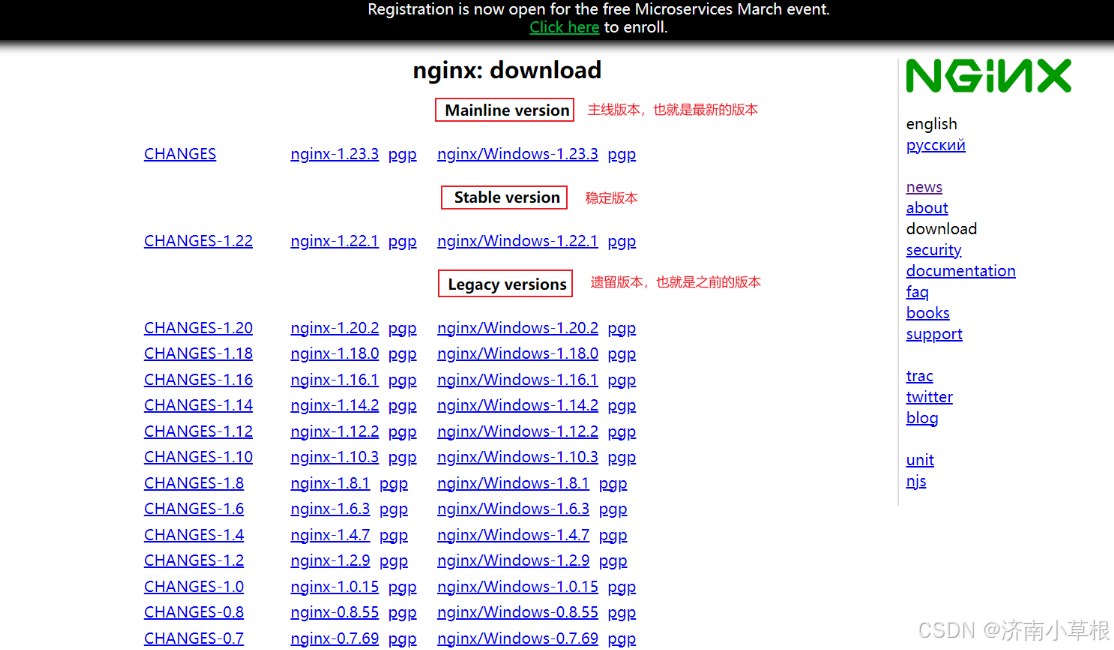Image resolution: width=1114 pixels, height=650 pixels.
Task: Open CHANGES-1.6 link
Action: [x=194, y=509]
